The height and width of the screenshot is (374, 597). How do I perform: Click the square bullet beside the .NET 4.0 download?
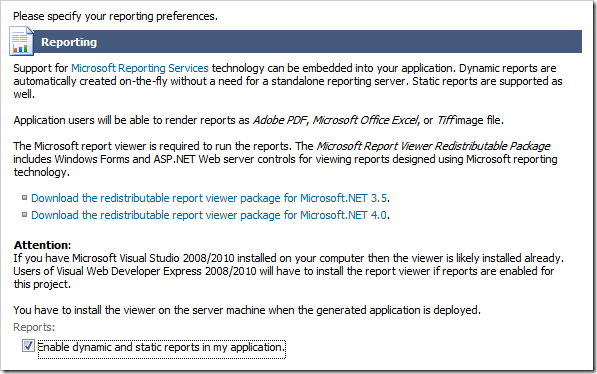point(24,214)
